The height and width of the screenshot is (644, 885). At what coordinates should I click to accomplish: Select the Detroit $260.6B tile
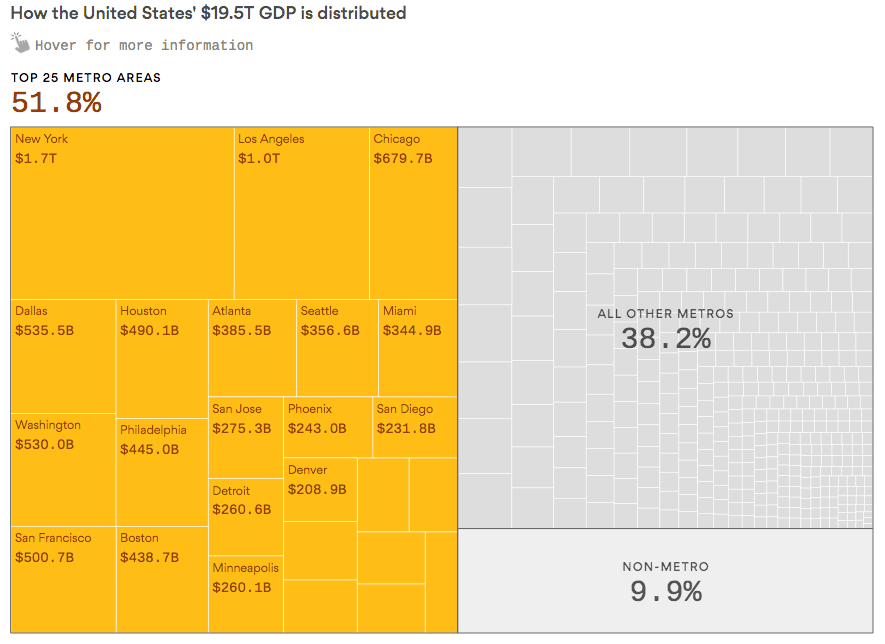pyautogui.click(x=246, y=517)
